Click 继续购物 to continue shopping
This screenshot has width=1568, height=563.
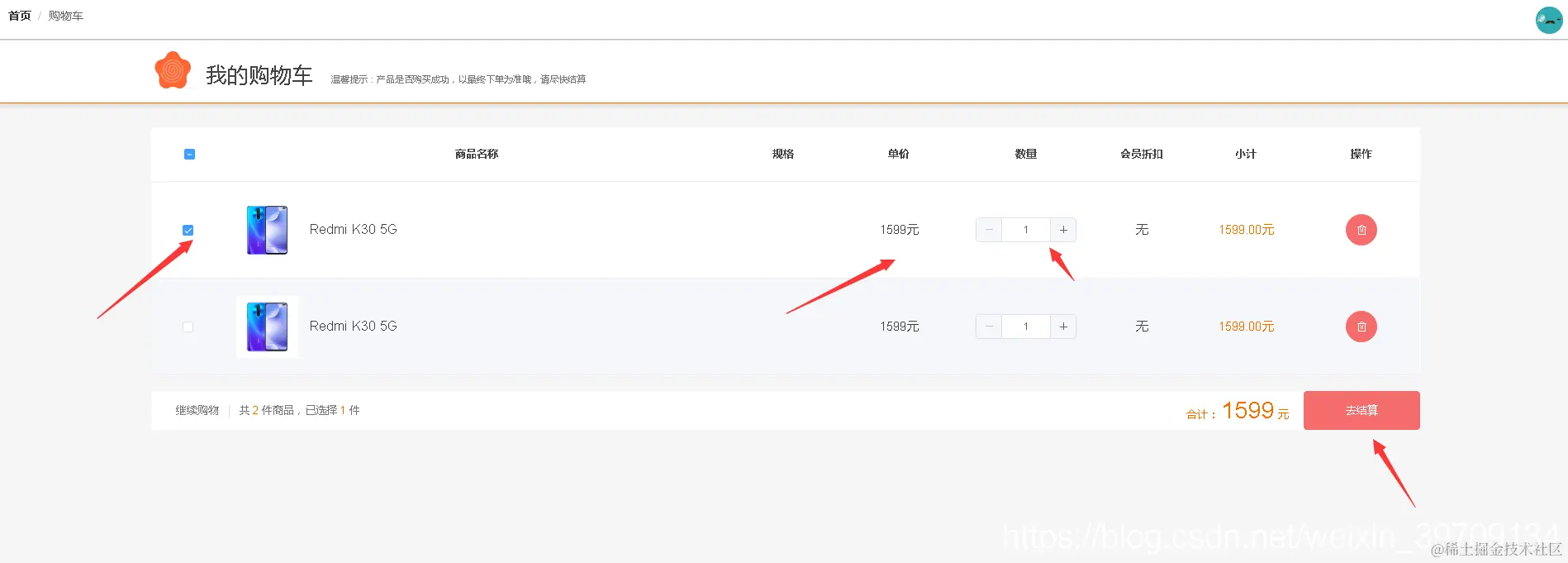coord(197,410)
